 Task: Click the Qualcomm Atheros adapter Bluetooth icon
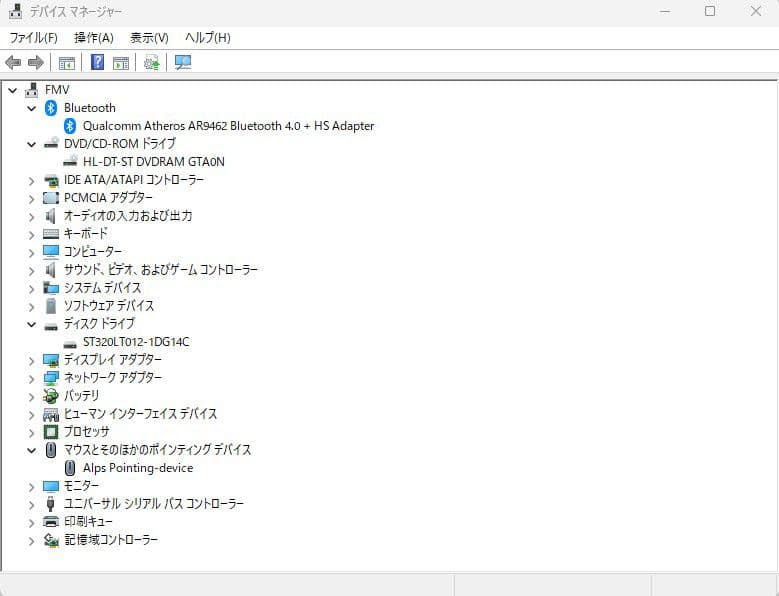[x=70, y=126]
